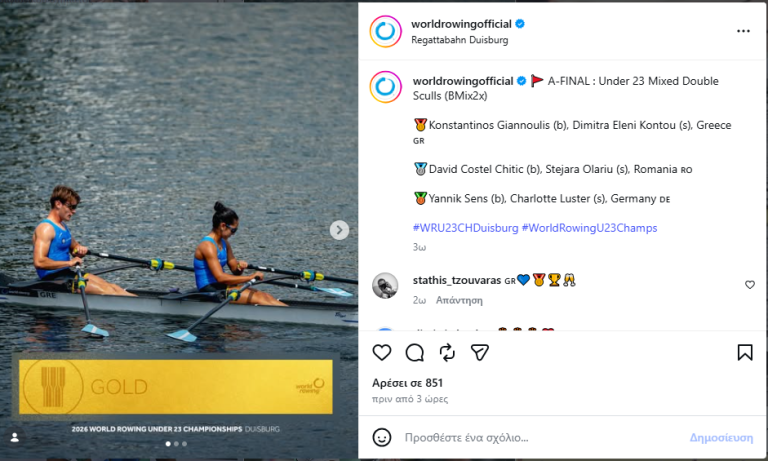Open worldrowingofficial profile picture in header

tap(385, 31)
